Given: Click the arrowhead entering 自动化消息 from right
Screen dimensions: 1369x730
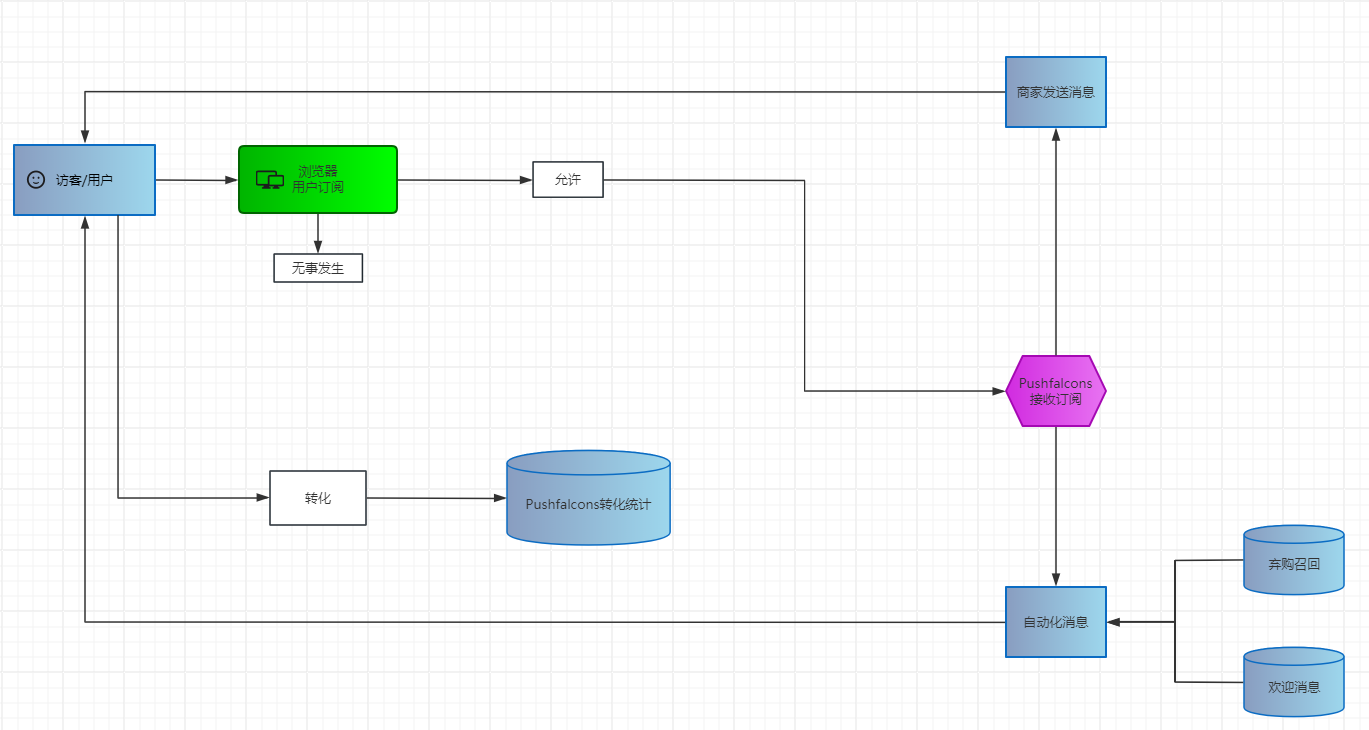Looking at the screenshot, I should (1114, 622).
